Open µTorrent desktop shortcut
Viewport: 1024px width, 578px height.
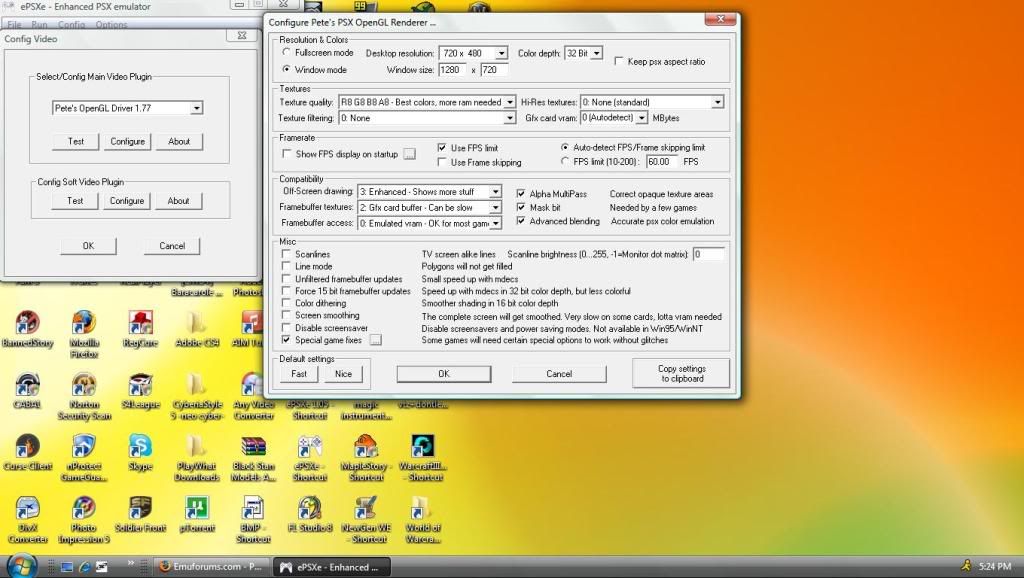(x=197, y=514)
